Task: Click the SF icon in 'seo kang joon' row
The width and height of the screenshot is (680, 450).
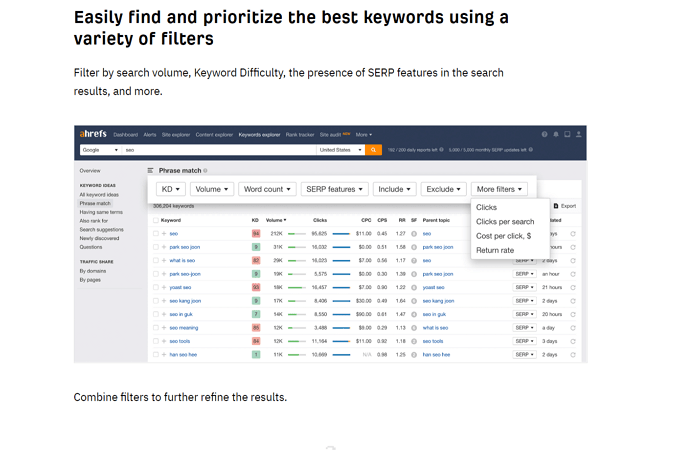Action: click(414, 301)
